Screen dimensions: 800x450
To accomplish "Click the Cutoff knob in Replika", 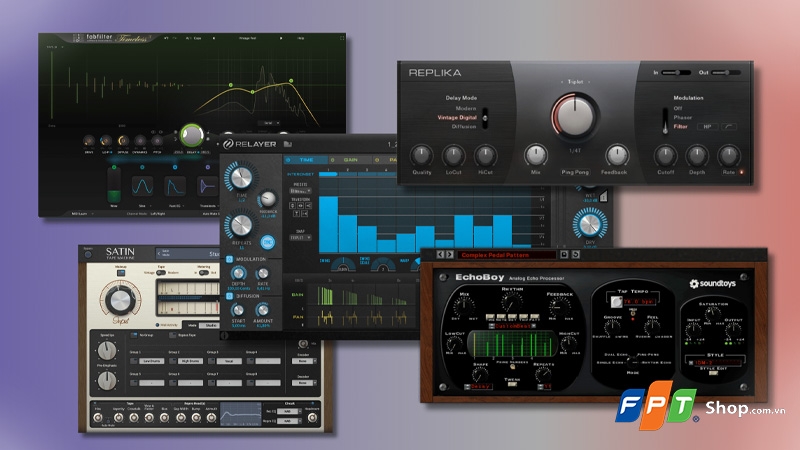I will pos(665,155).
